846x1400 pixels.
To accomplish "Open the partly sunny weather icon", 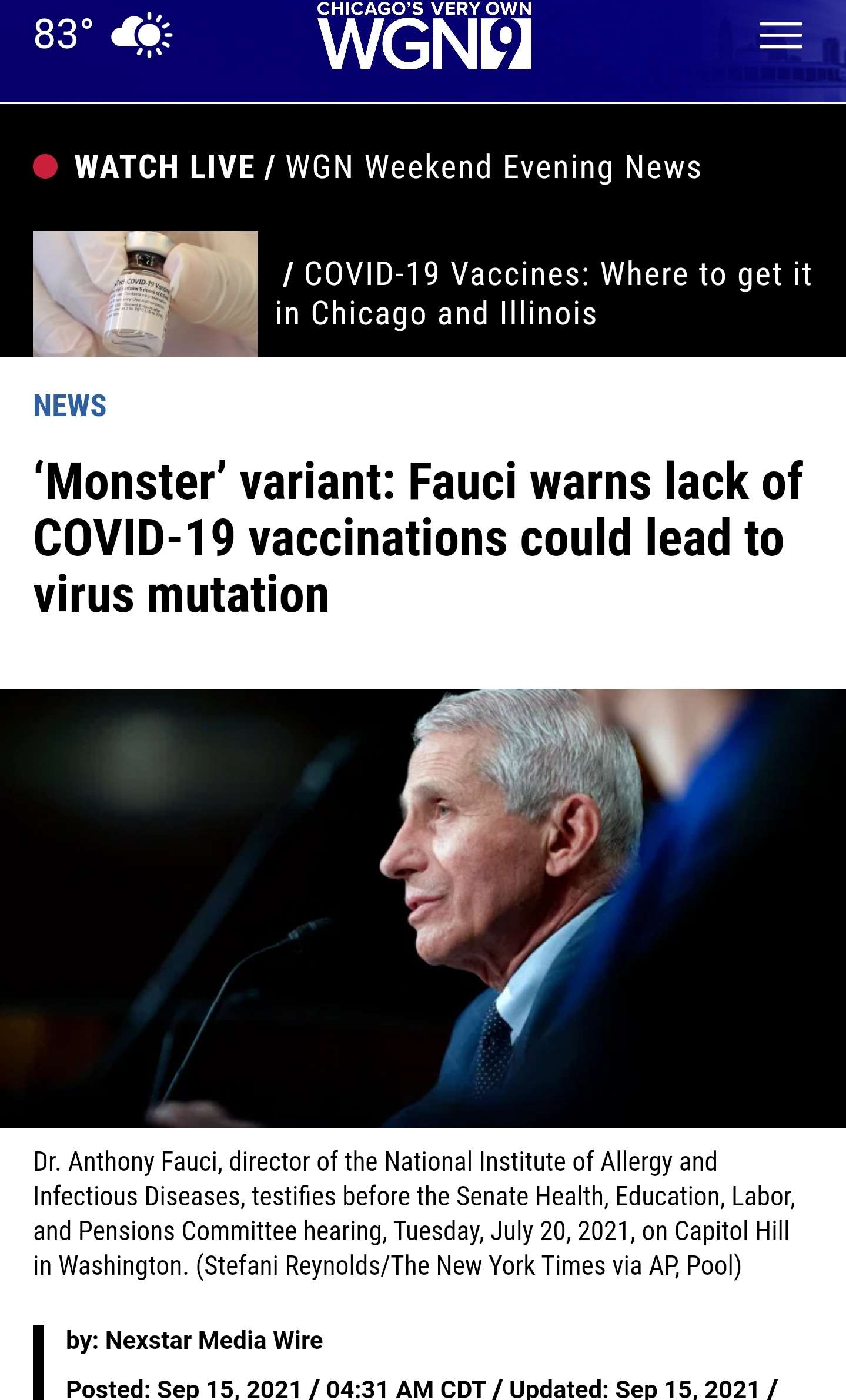I will point(142,35).
